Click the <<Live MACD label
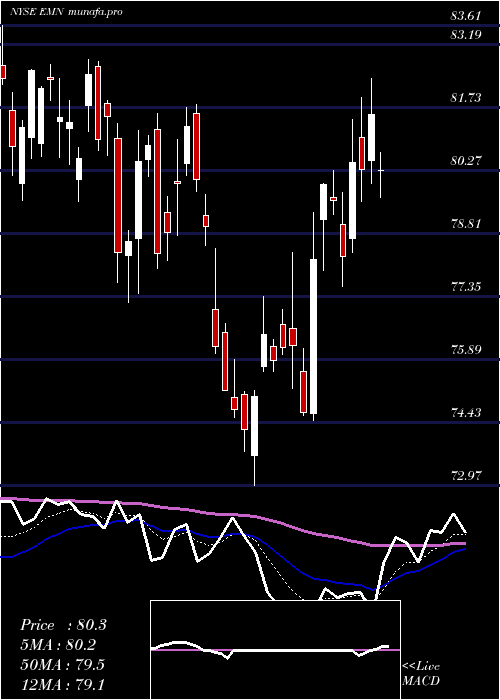This screenshot has height=700, width=500. coord(421,674)
